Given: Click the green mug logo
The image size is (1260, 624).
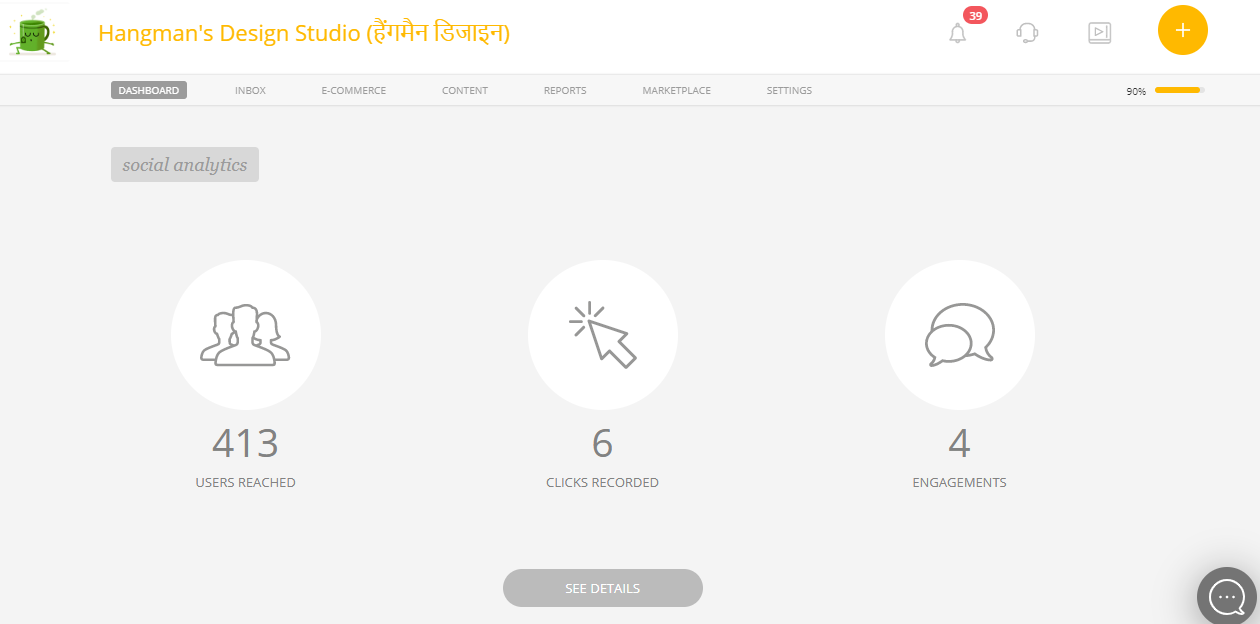Looking at the screenshot, I should click(x=34, y=32).
